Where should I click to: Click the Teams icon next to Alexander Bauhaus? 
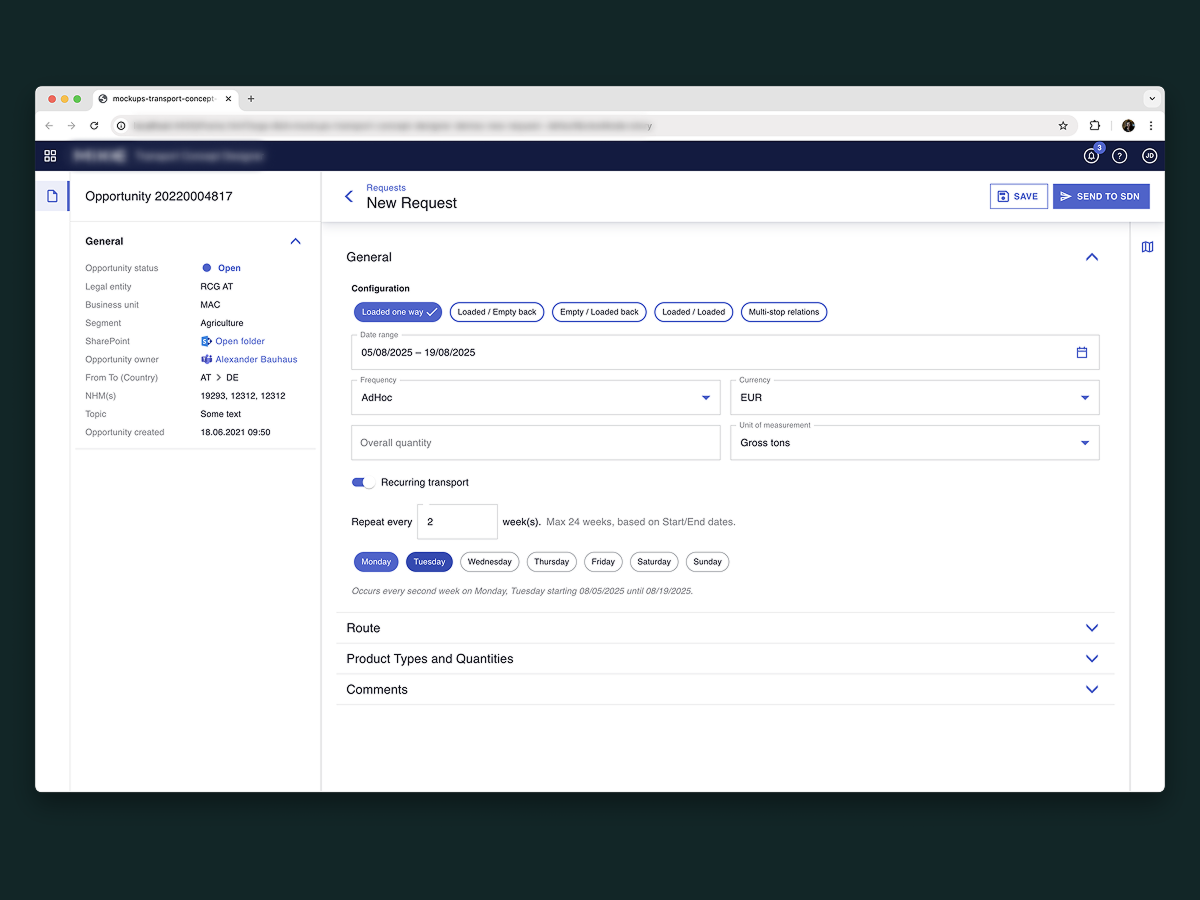208,359
